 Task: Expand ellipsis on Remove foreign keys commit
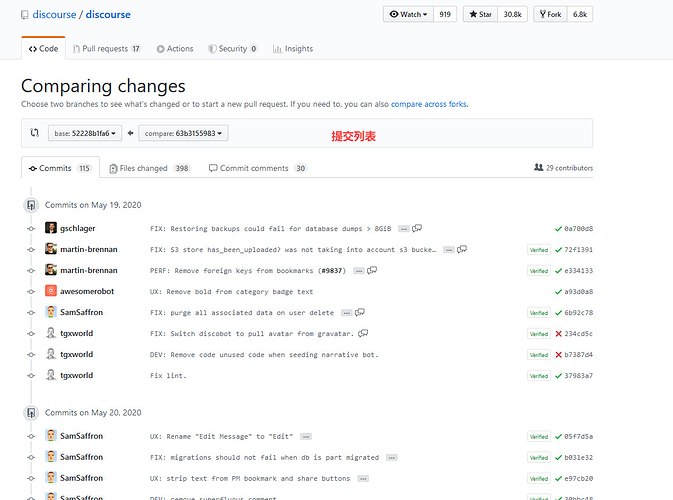click(359, 271)
